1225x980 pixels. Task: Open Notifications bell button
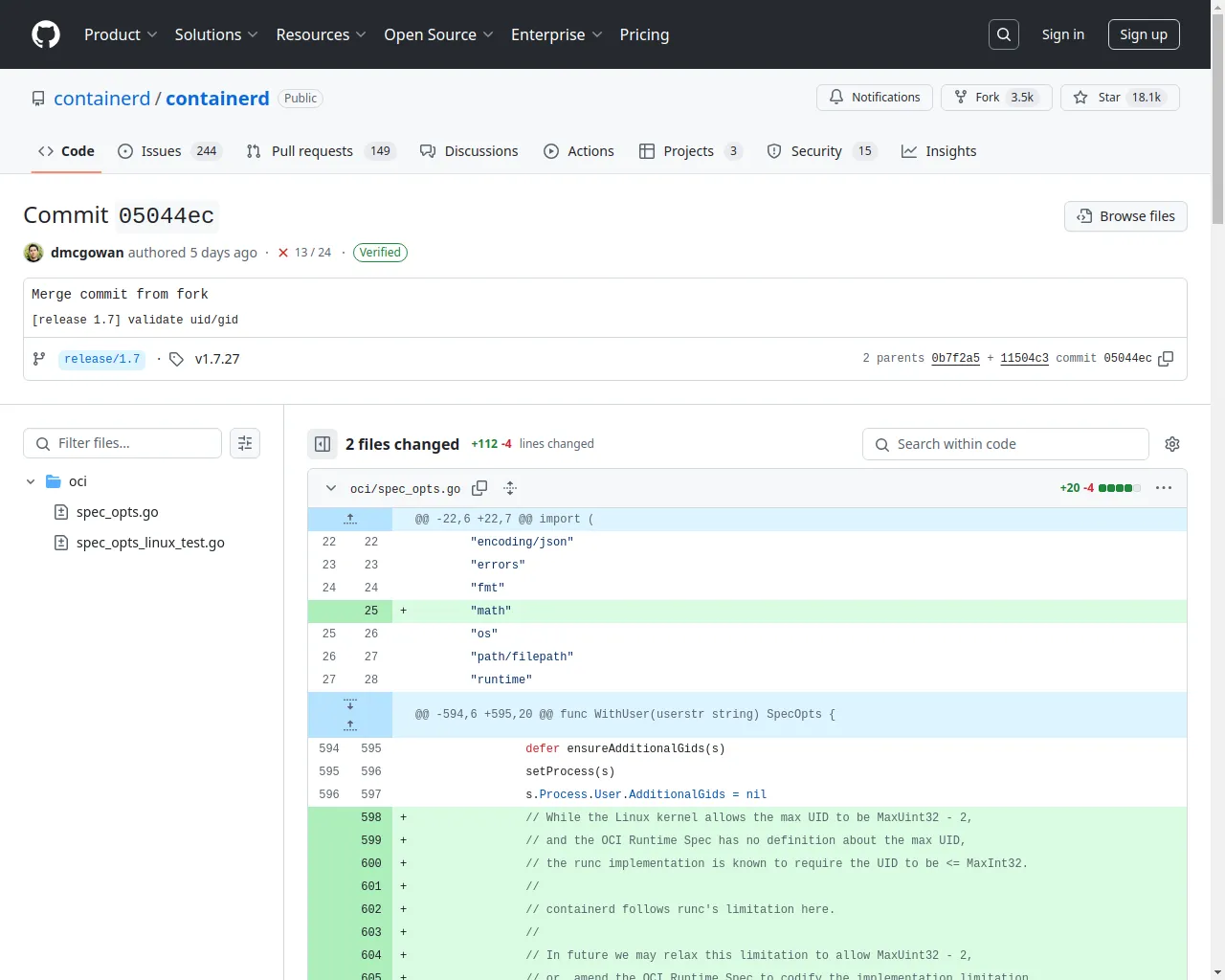pyautogui.click(x=875, y=98)
